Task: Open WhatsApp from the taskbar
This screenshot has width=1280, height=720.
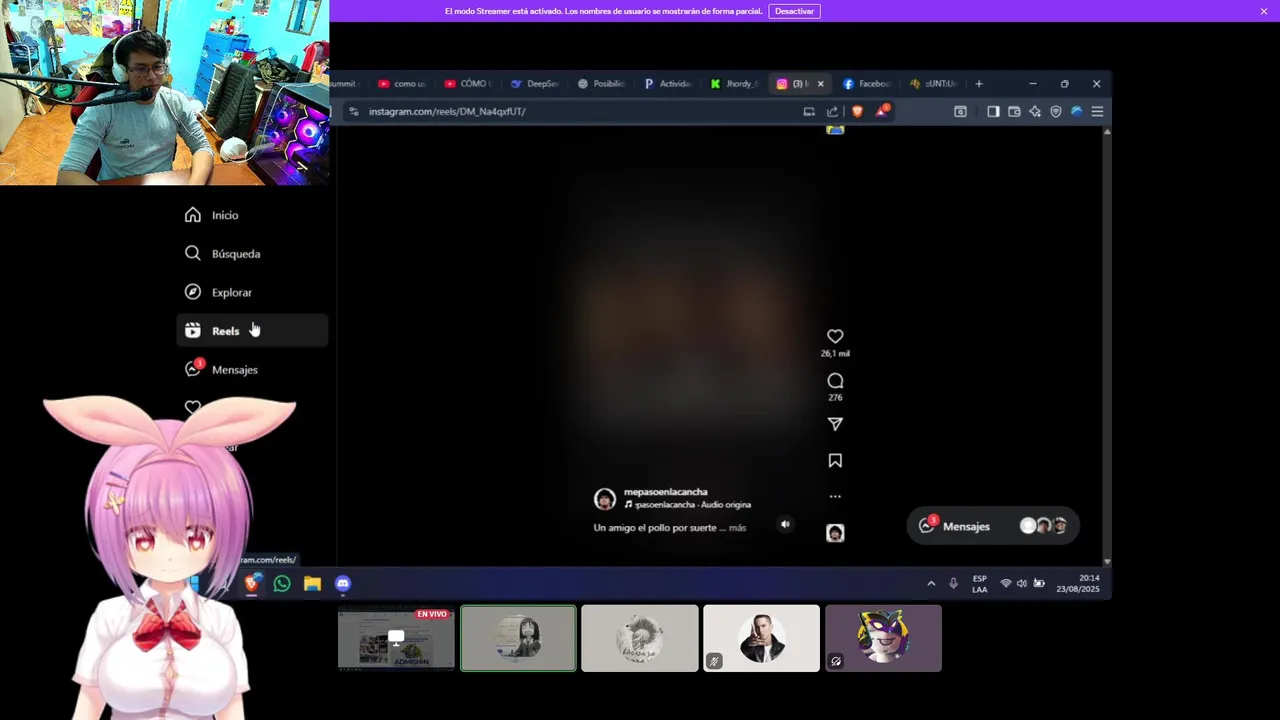Action: click(282, 583)
